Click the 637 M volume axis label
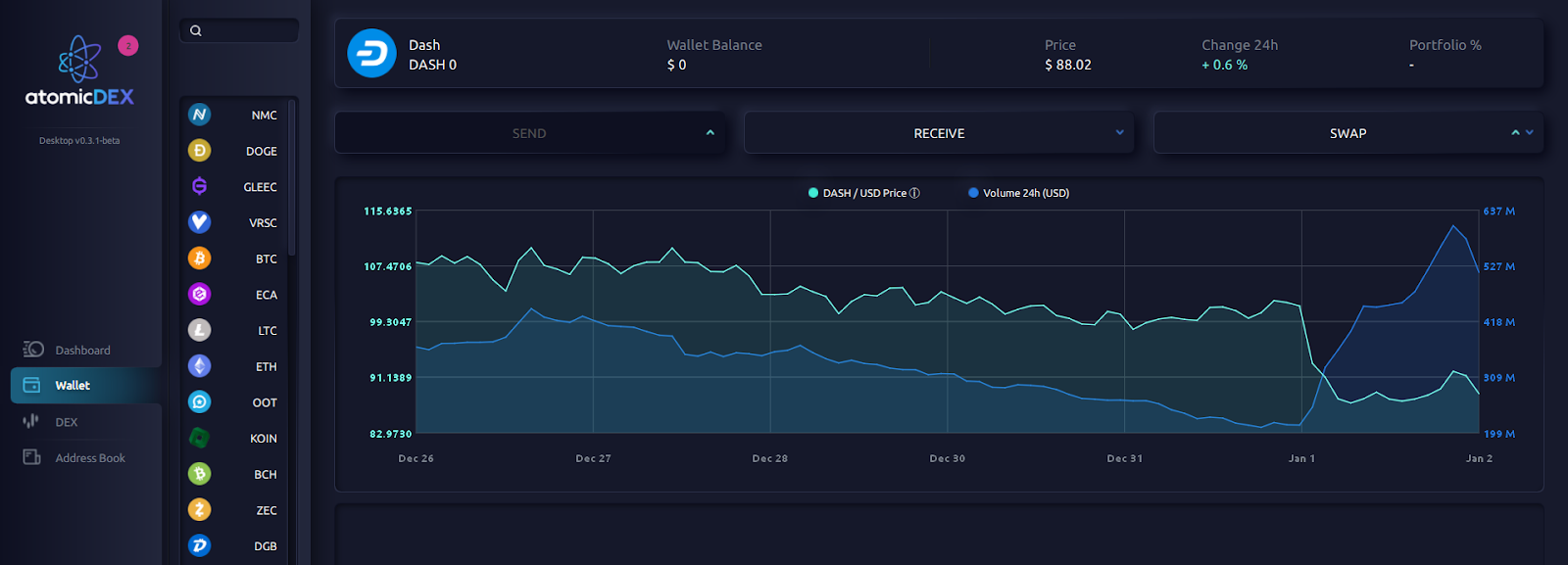The image size is (1568, 565). click(1499, 212)
